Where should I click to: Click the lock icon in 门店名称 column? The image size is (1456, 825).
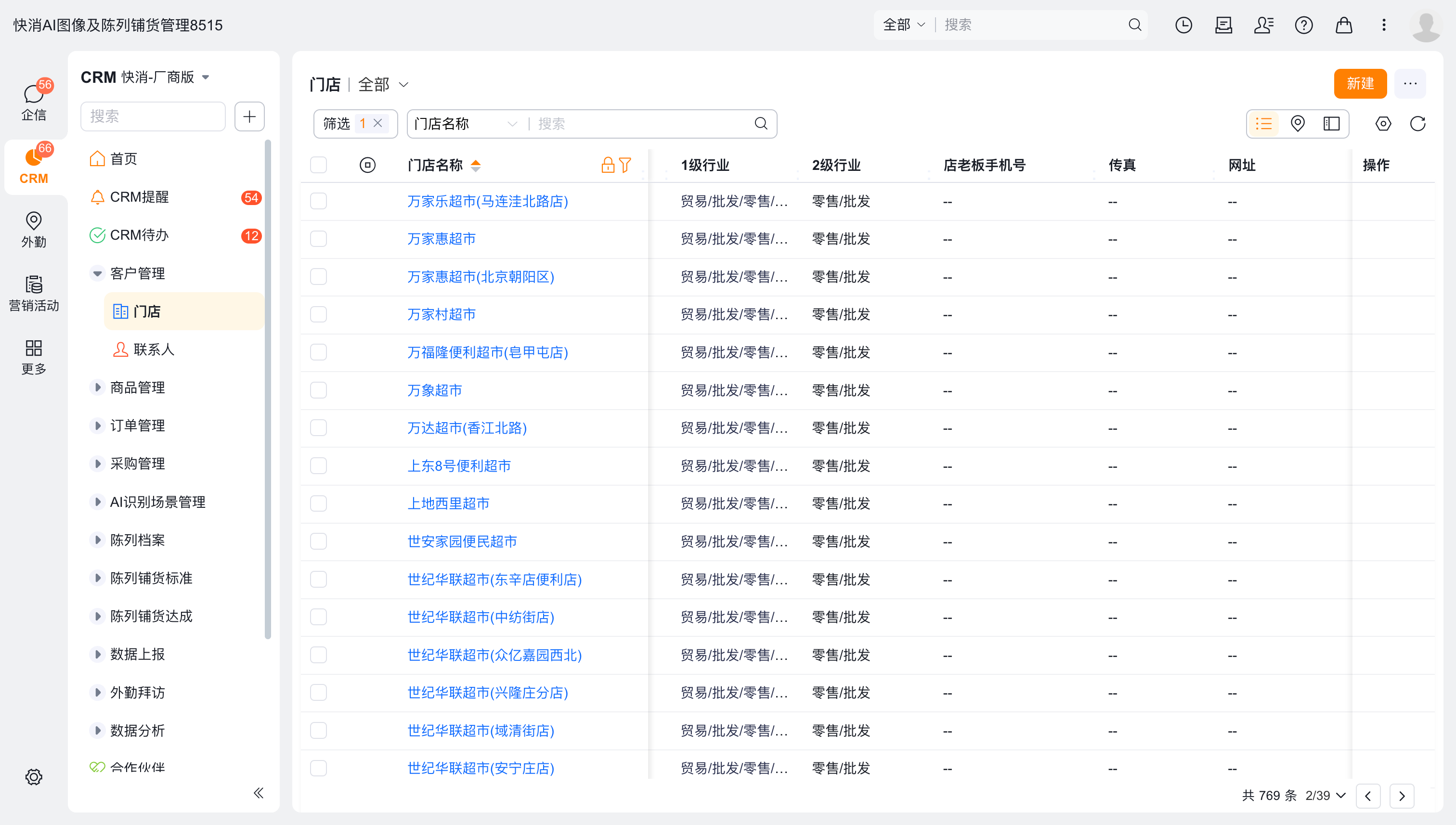pyautogui.click(x=608, y=165)
